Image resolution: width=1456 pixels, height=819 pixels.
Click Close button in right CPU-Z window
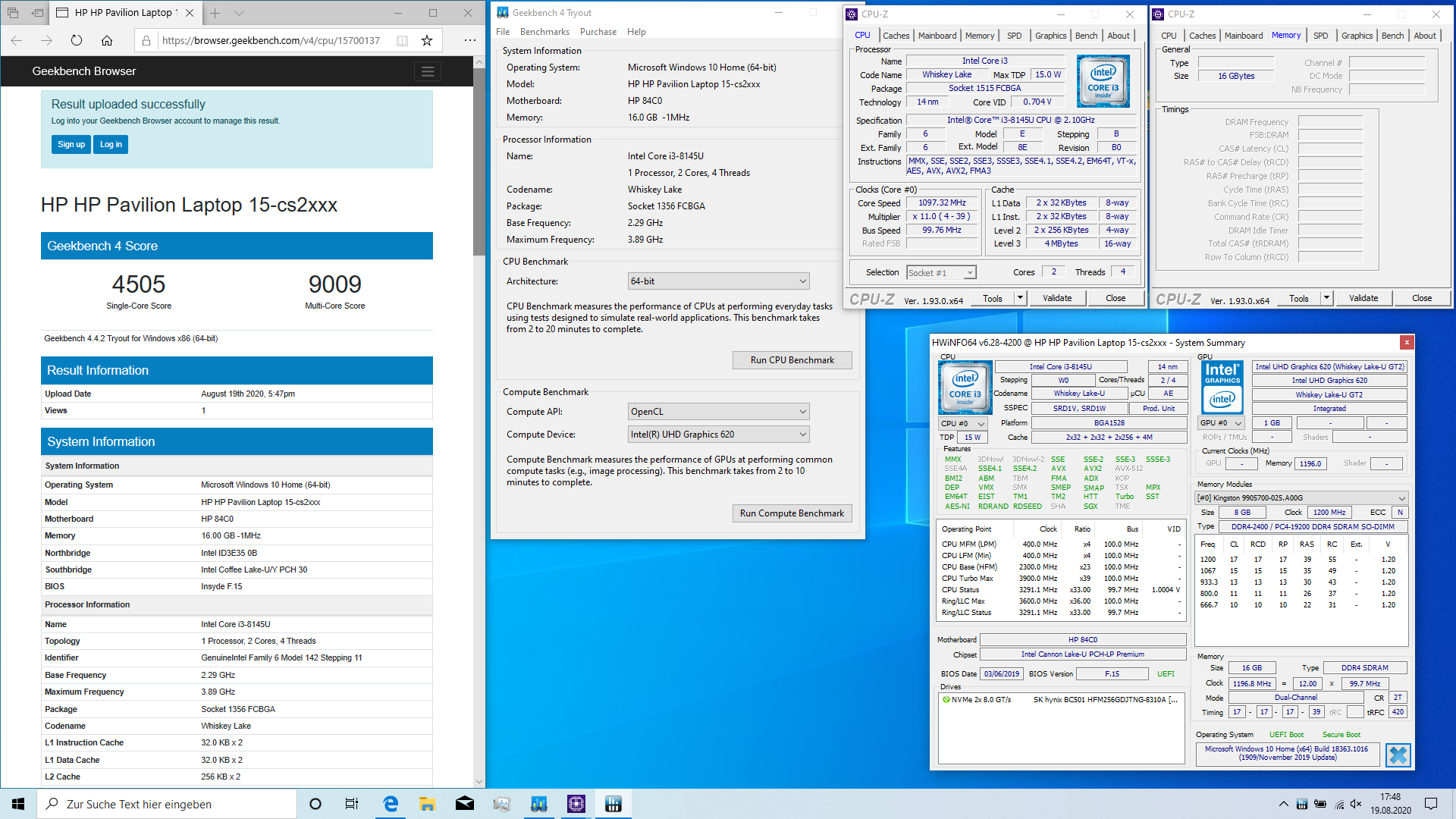click(1422, 299)
